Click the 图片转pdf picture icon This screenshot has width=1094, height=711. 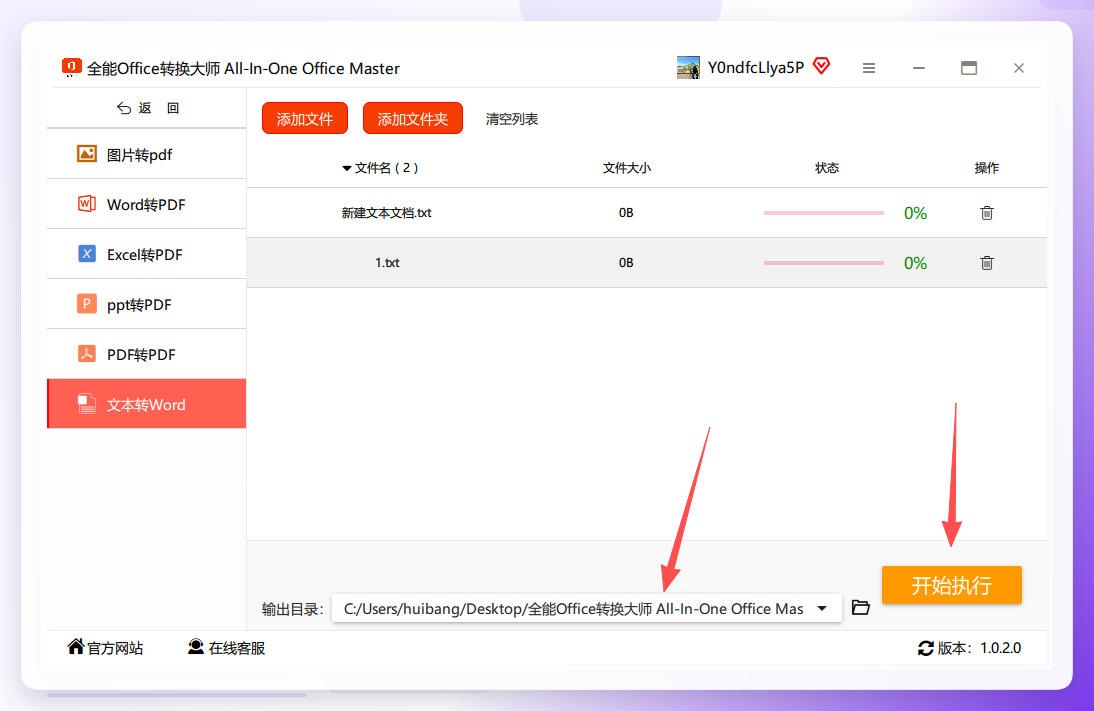point(87,154)
